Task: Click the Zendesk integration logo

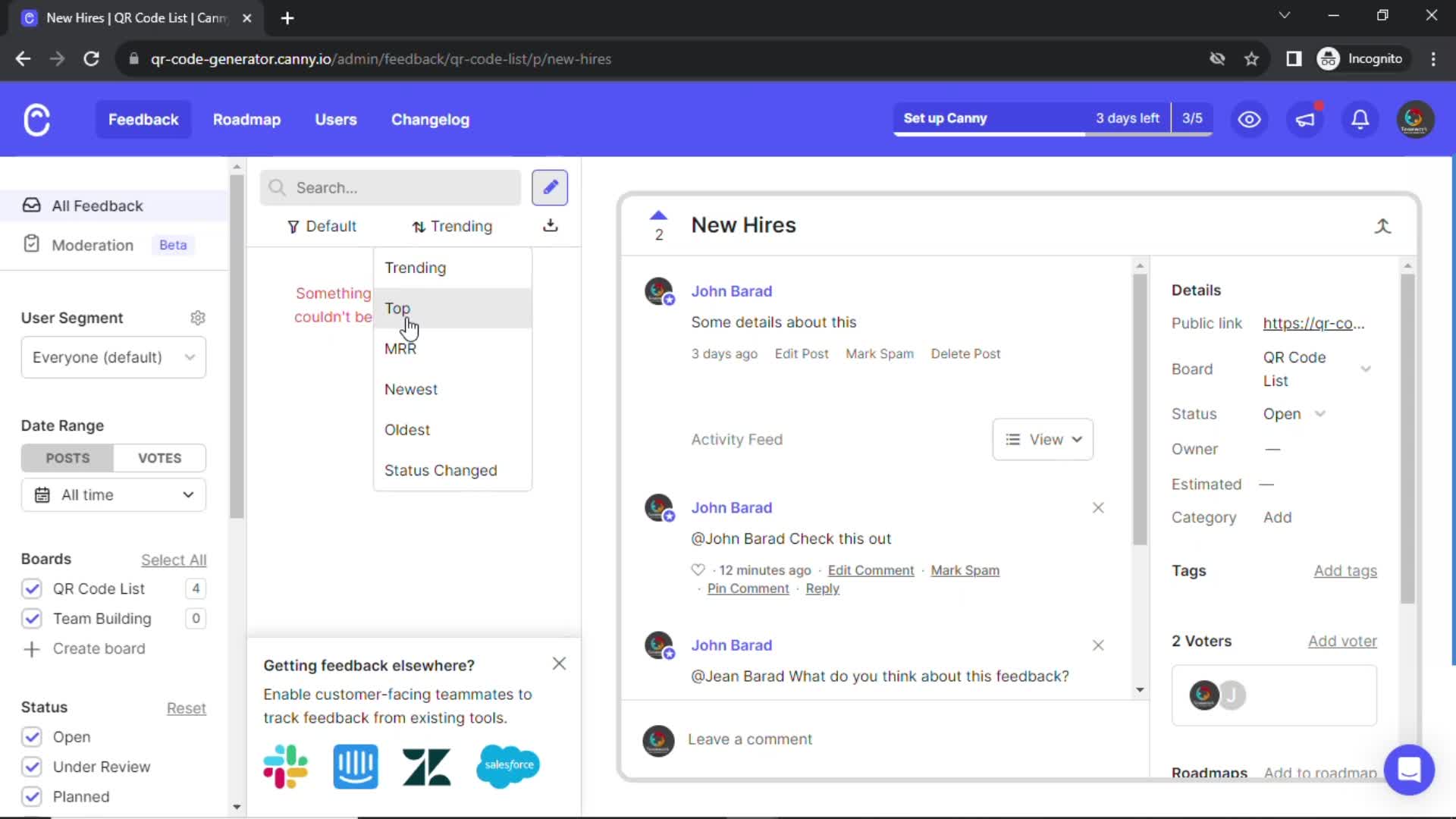Action: point(426,767)
